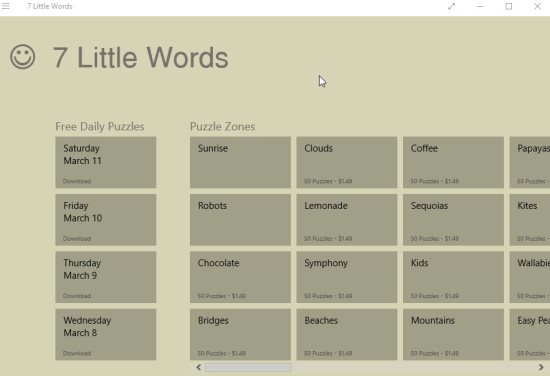Download the Saturday March 11 puzzle
550x376 pixels.
pos(106,162)
